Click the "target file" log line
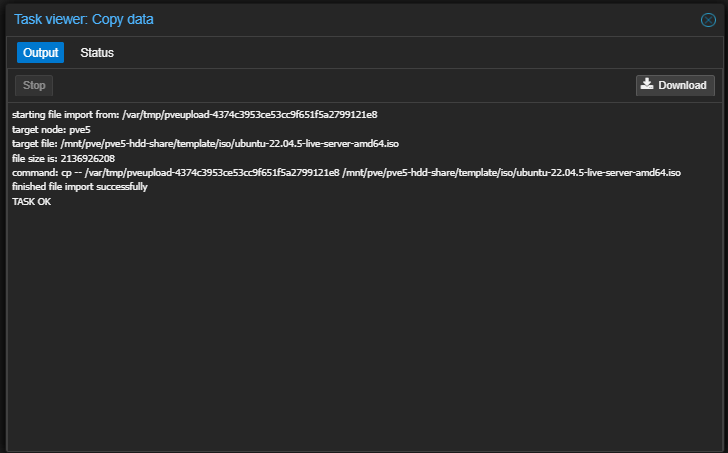This screenshot has width=728, height=453. point(205,144)
